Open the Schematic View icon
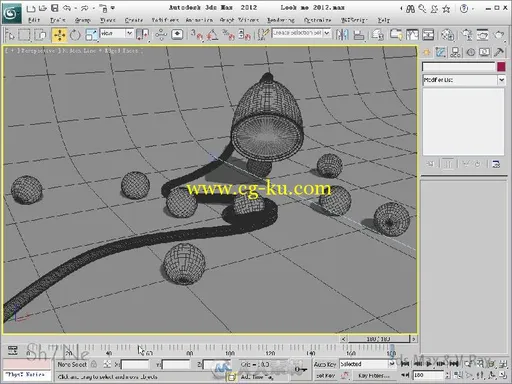The image size is (512, 384). 428,35
